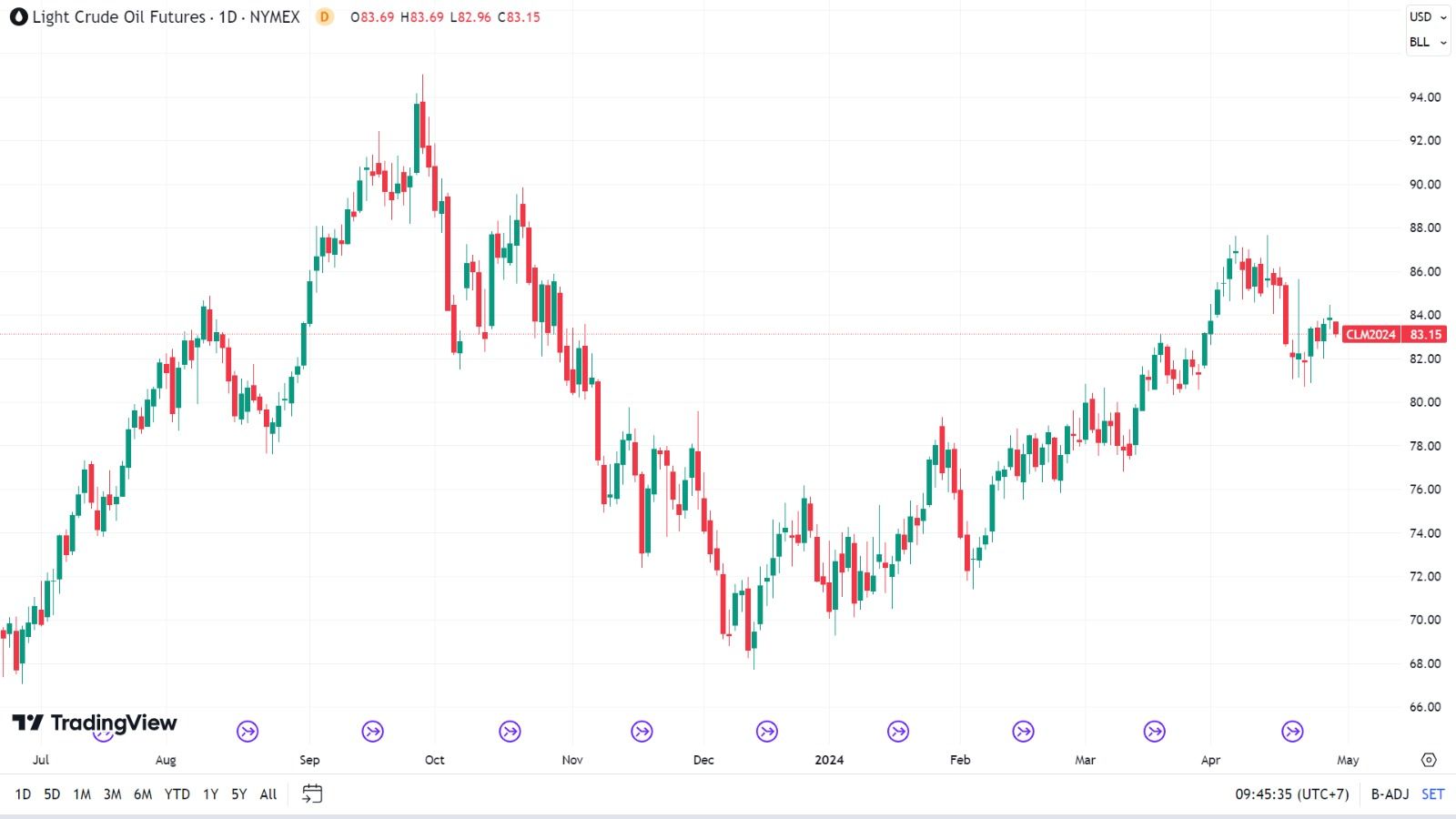
Task: Click the rollover marker between Apr and May
Action: click(x=1293, y=731)
